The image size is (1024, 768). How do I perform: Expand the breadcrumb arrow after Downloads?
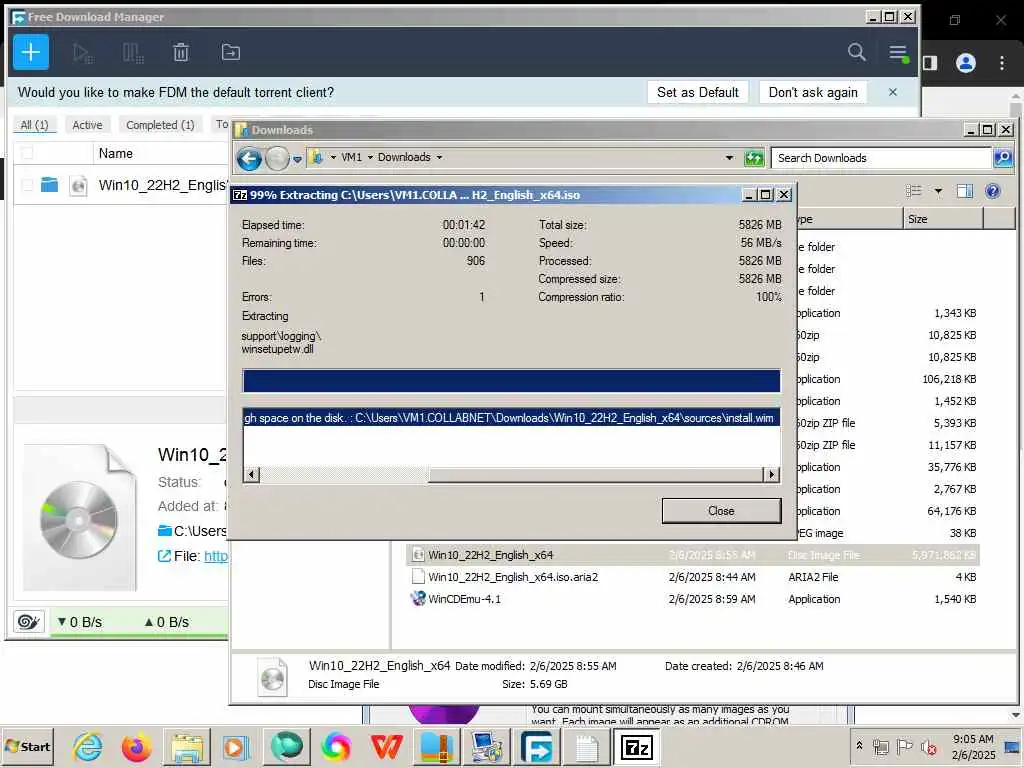(440, 157)
